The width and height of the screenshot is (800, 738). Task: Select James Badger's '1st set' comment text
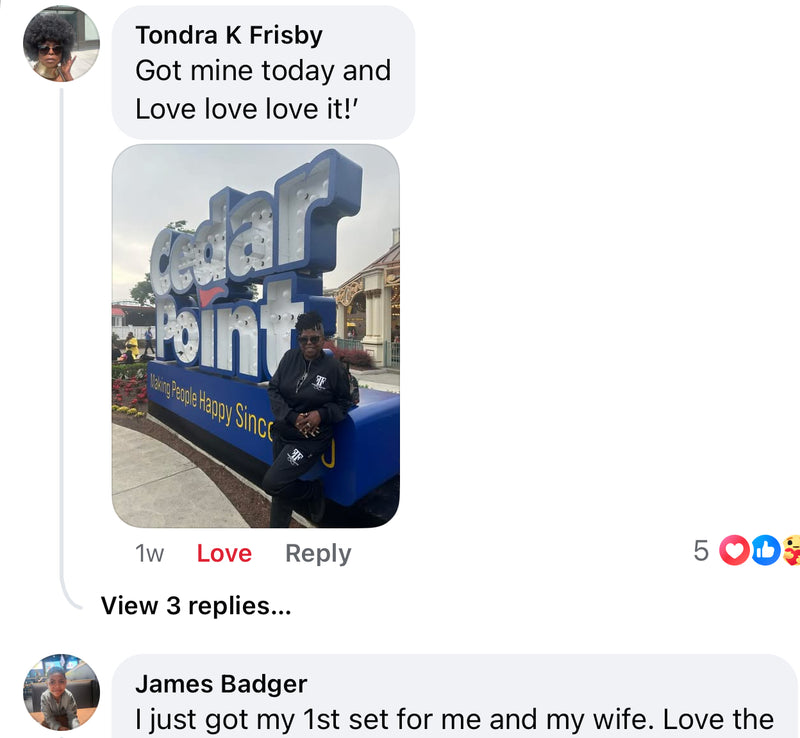455,720
